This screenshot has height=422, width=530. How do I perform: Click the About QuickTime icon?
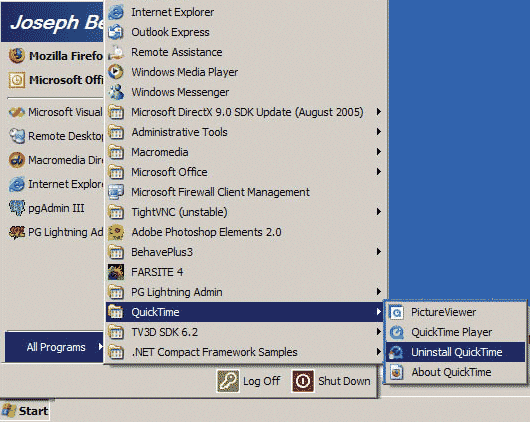[x=396, y=372]
